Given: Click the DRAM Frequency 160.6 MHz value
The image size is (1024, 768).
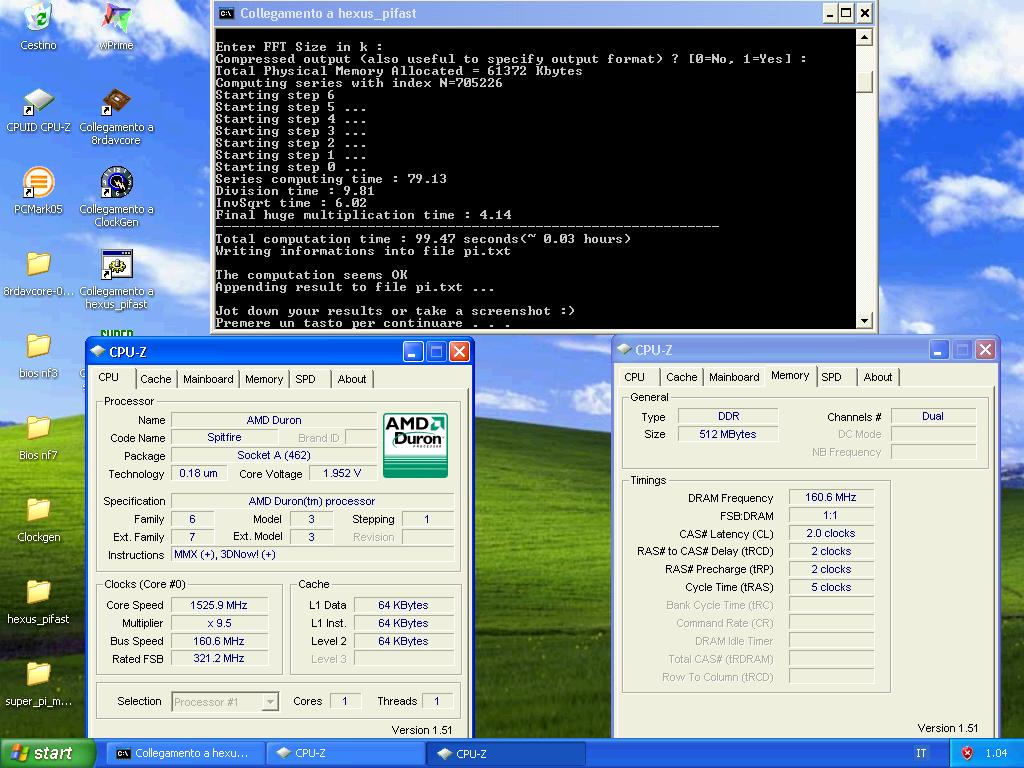Looking at the screenshot, I should 831,497.
